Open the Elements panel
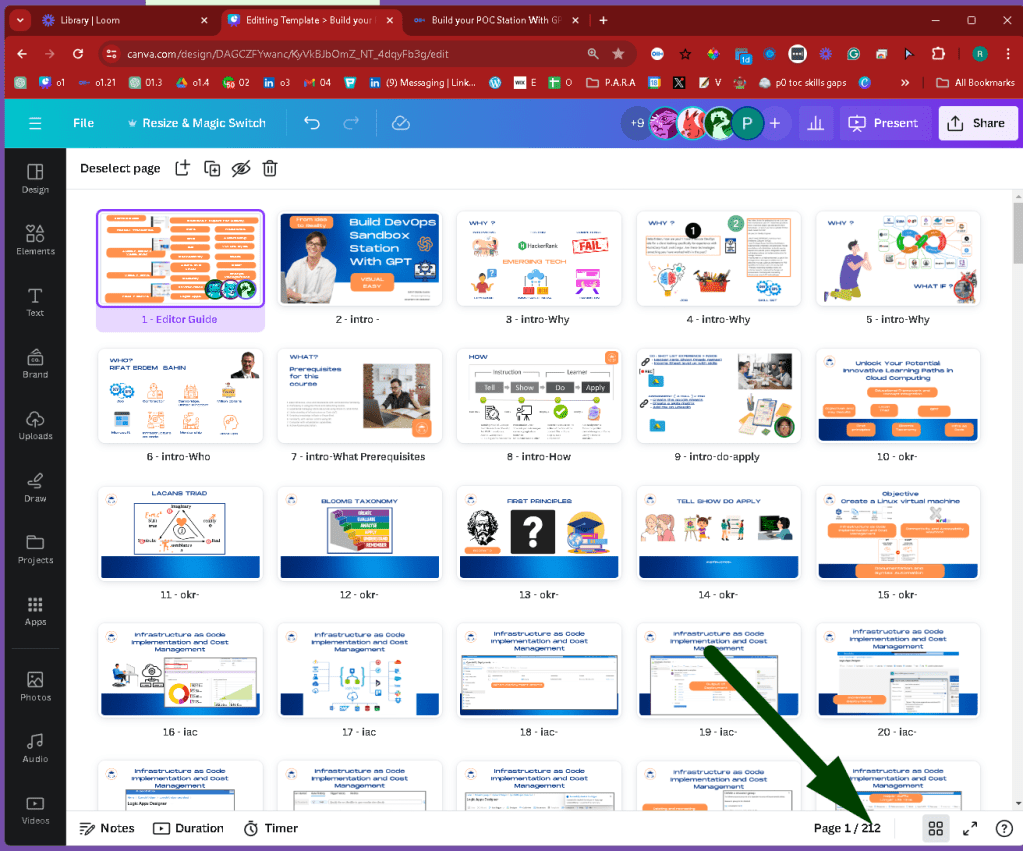Viewport: 1023px width, 851px height. click(35, 240)
